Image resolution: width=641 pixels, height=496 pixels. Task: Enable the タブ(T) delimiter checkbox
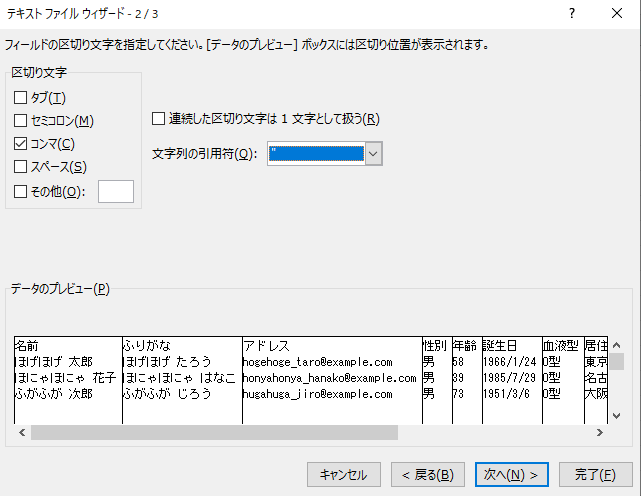click(x=20, y=98)
